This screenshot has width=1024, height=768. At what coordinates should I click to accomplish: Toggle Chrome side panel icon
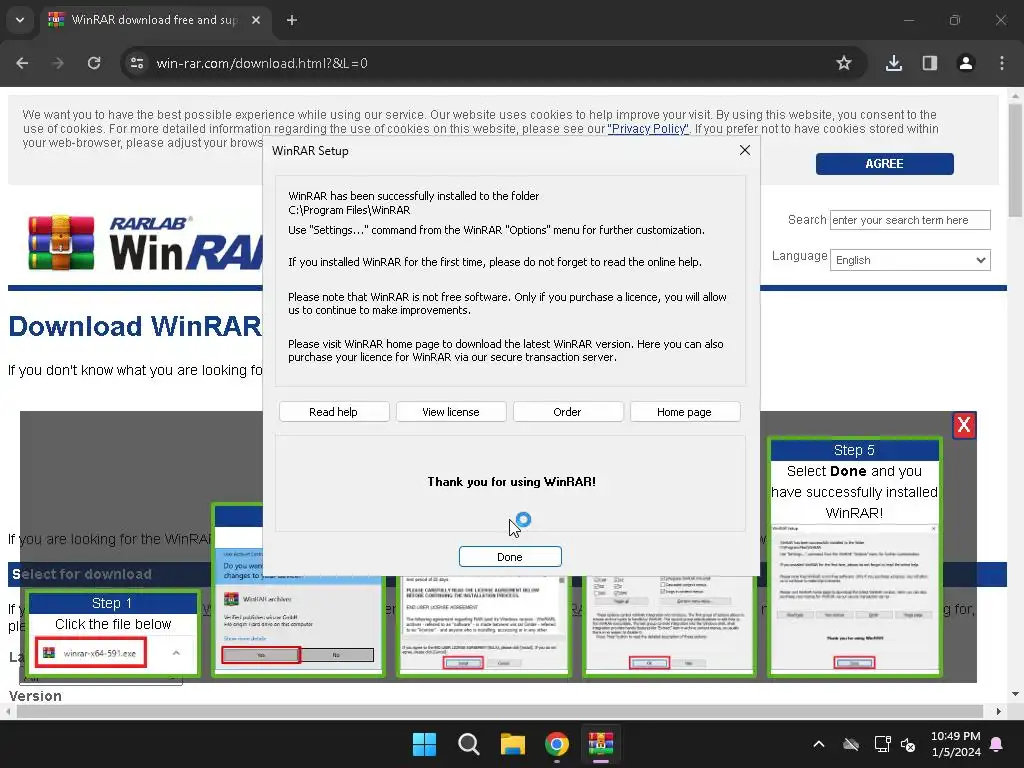(930, 63)
